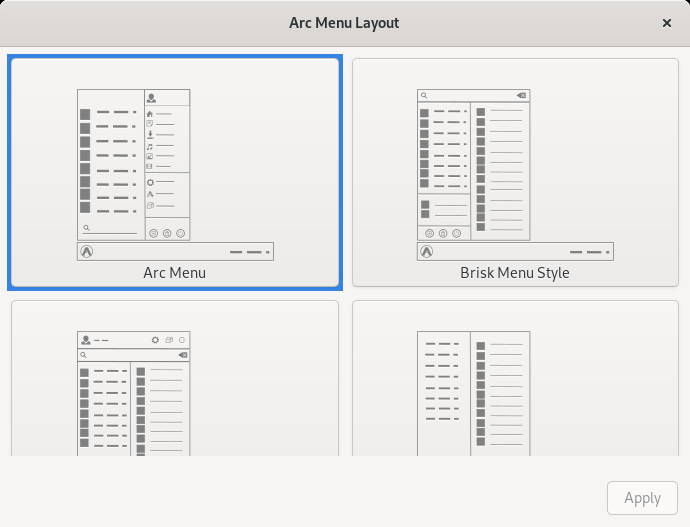Image resolution: width=690 pixels, height=527 pixels.
Task: Click the Apply button
Action: coord(642,498)
